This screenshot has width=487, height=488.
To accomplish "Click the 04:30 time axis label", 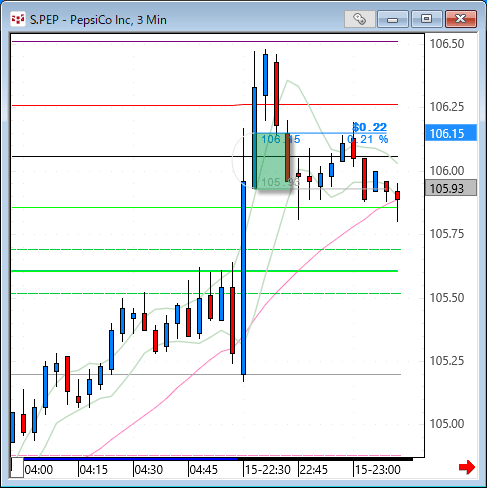I will pos(148,470).
